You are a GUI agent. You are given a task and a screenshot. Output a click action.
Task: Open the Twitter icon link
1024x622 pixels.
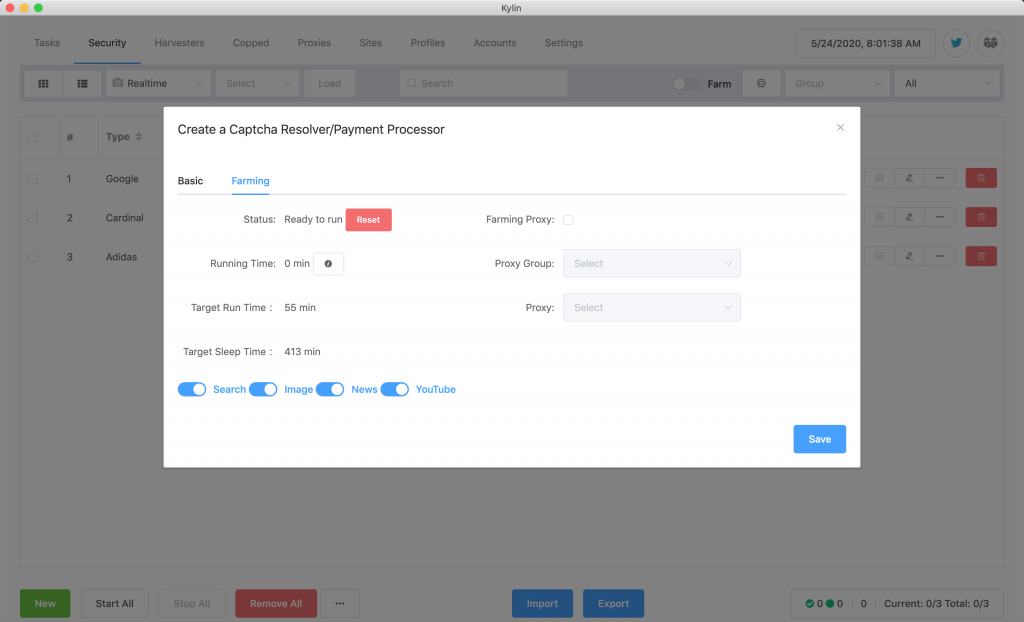[956, 43]
